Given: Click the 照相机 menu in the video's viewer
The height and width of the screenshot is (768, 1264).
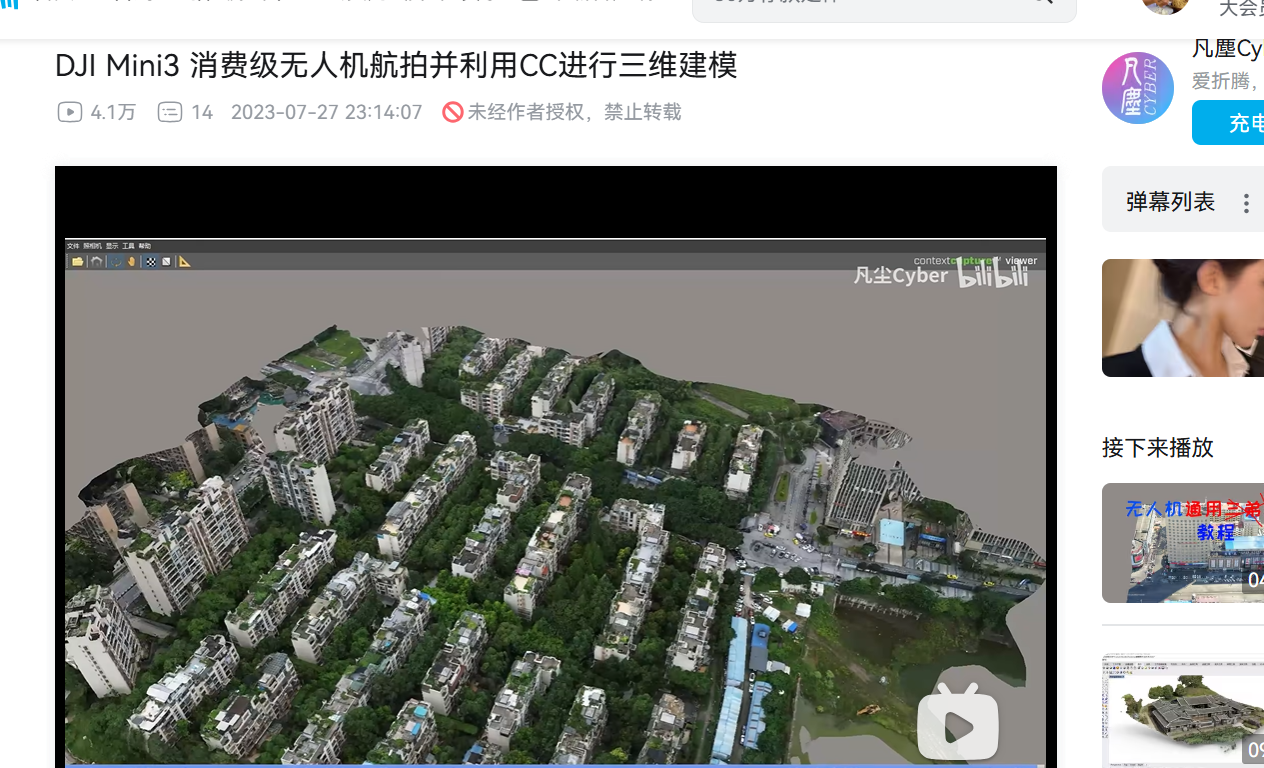Looking at the screenshot, I should pos(92,246).
